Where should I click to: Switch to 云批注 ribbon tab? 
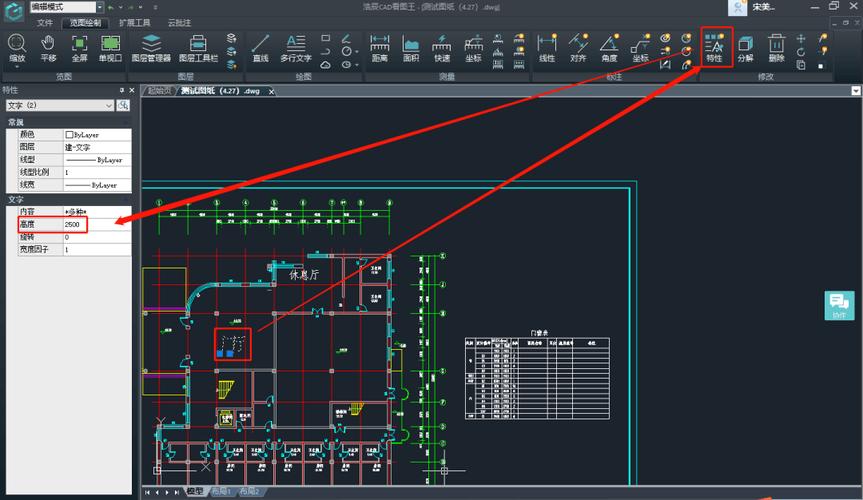pos(179,23)
